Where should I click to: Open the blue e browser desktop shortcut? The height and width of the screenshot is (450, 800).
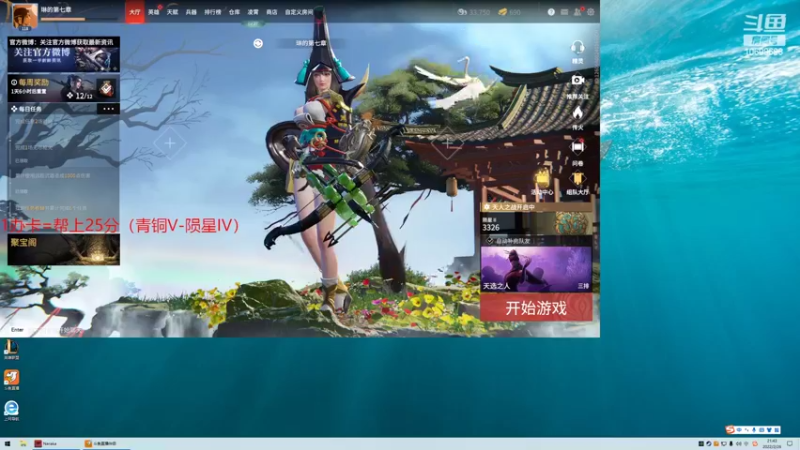click(x=11, y=410)
